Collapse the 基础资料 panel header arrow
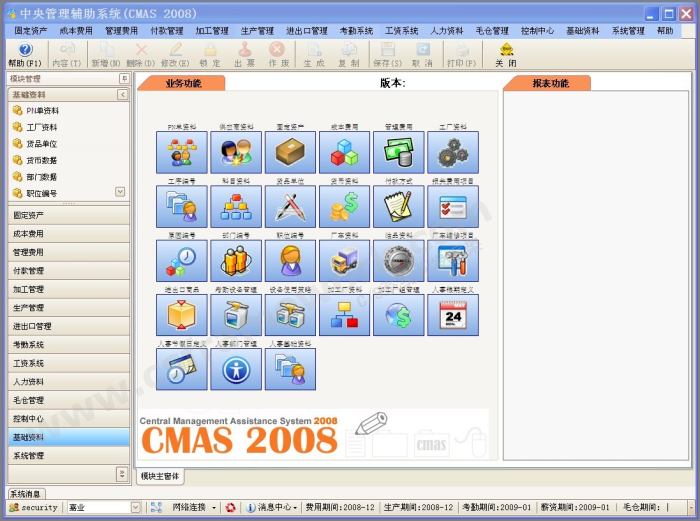700x521 pixels. [122, 95]
